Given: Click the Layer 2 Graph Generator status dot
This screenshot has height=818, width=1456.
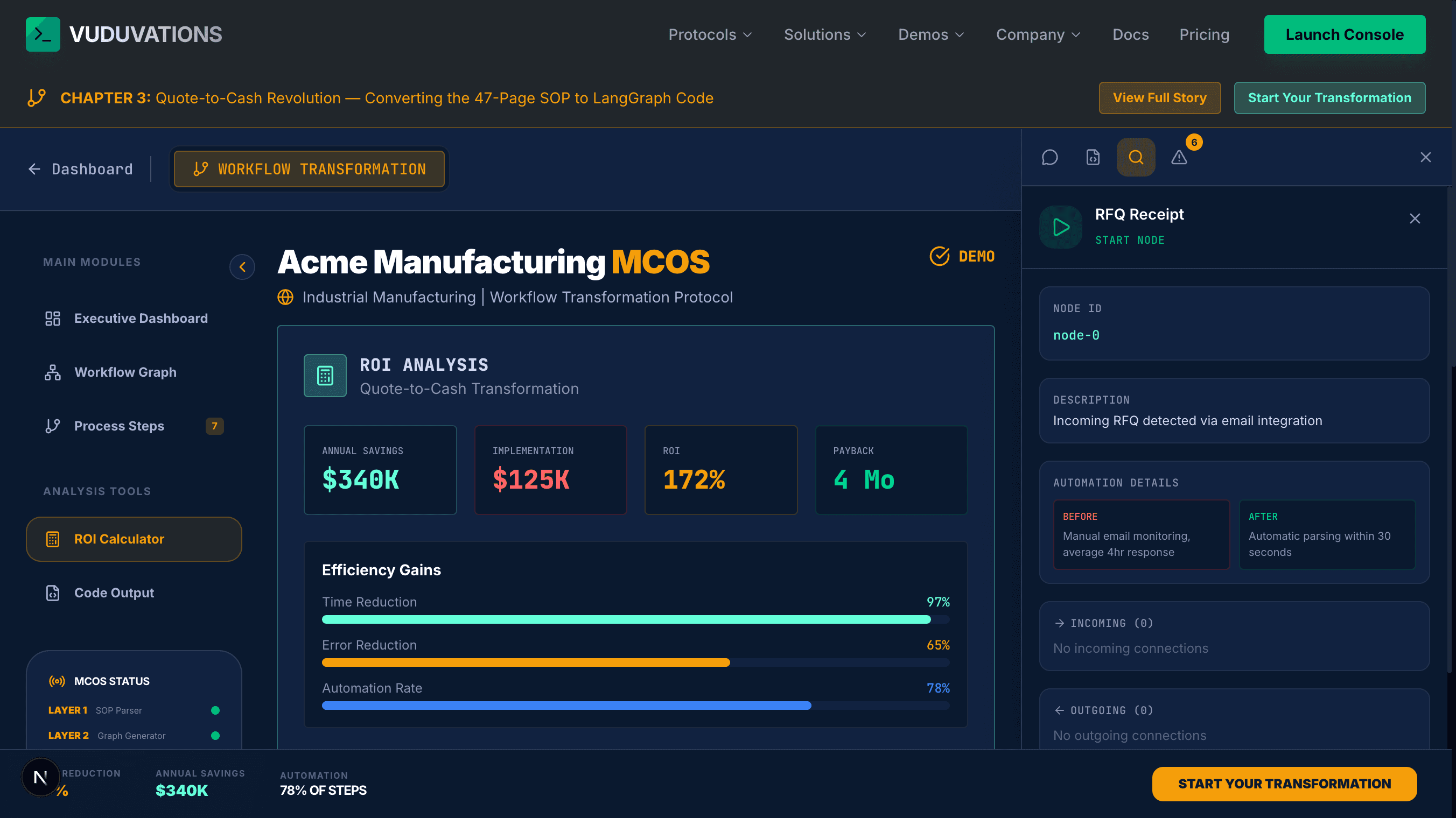Looking at the screenshot, I should coord(215,736).
